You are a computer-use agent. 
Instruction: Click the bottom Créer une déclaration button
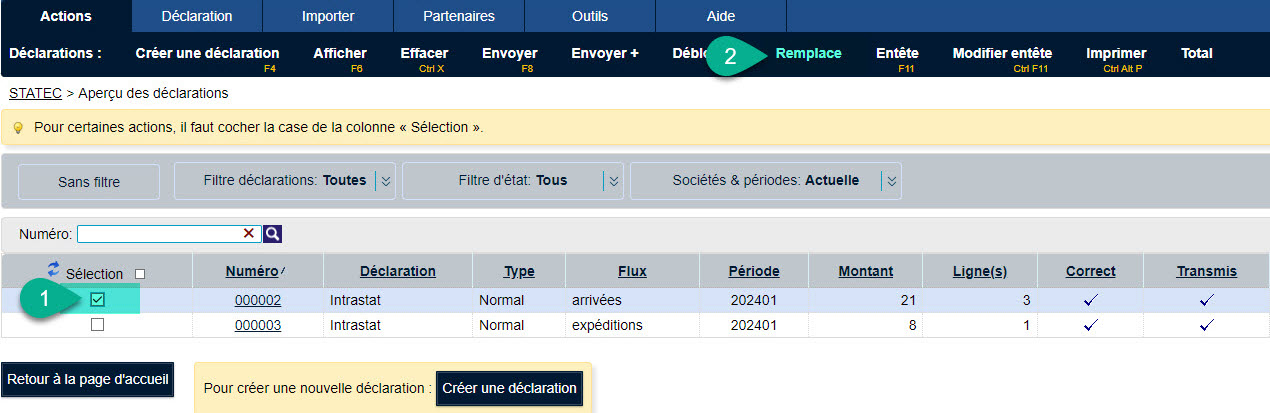point(510,388)
